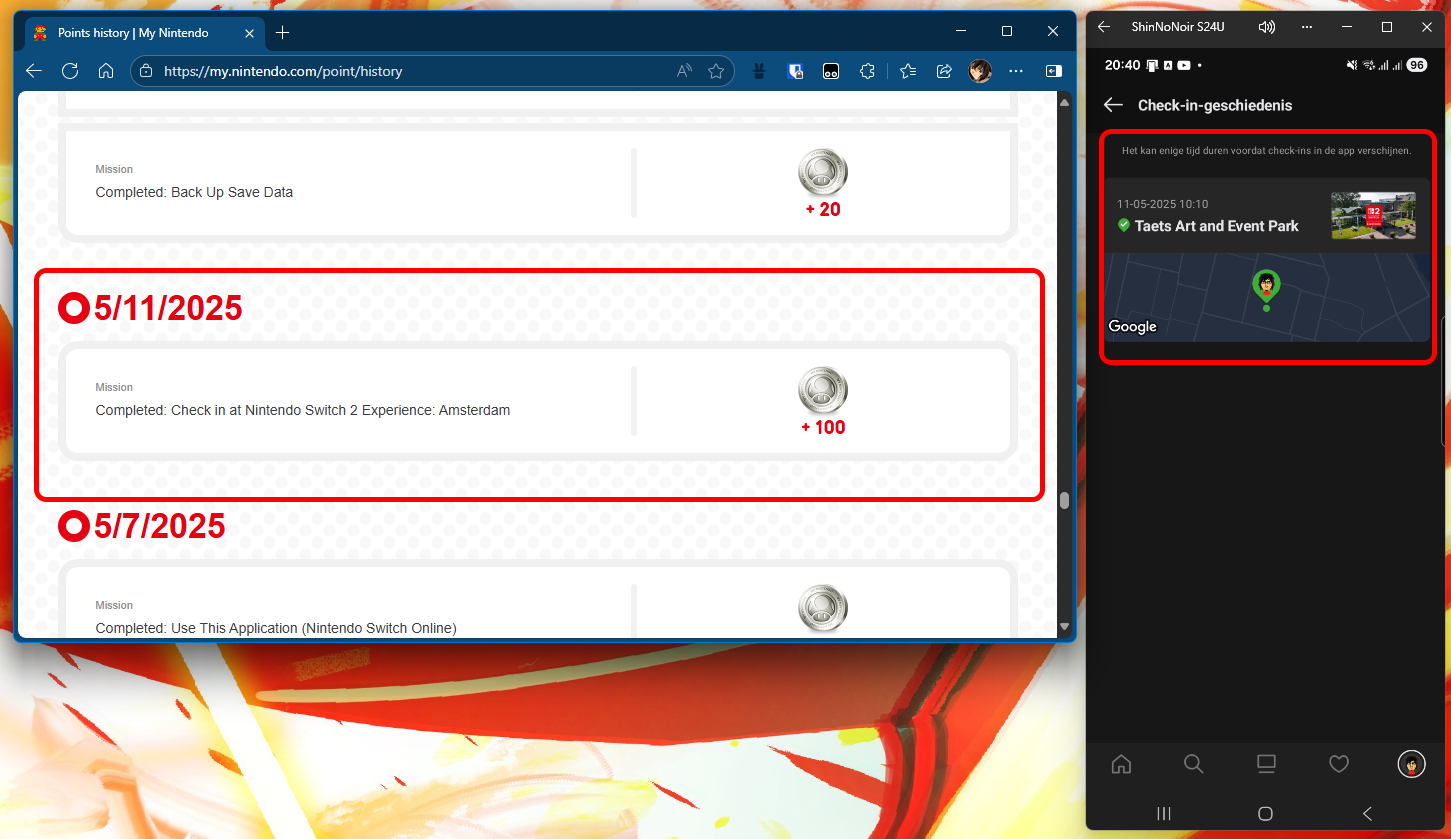The width and height of the screenshot is (1451, 839).
Task: Click the 11-05-2025 10:10 timestamp
Action: click(1163, 204)
